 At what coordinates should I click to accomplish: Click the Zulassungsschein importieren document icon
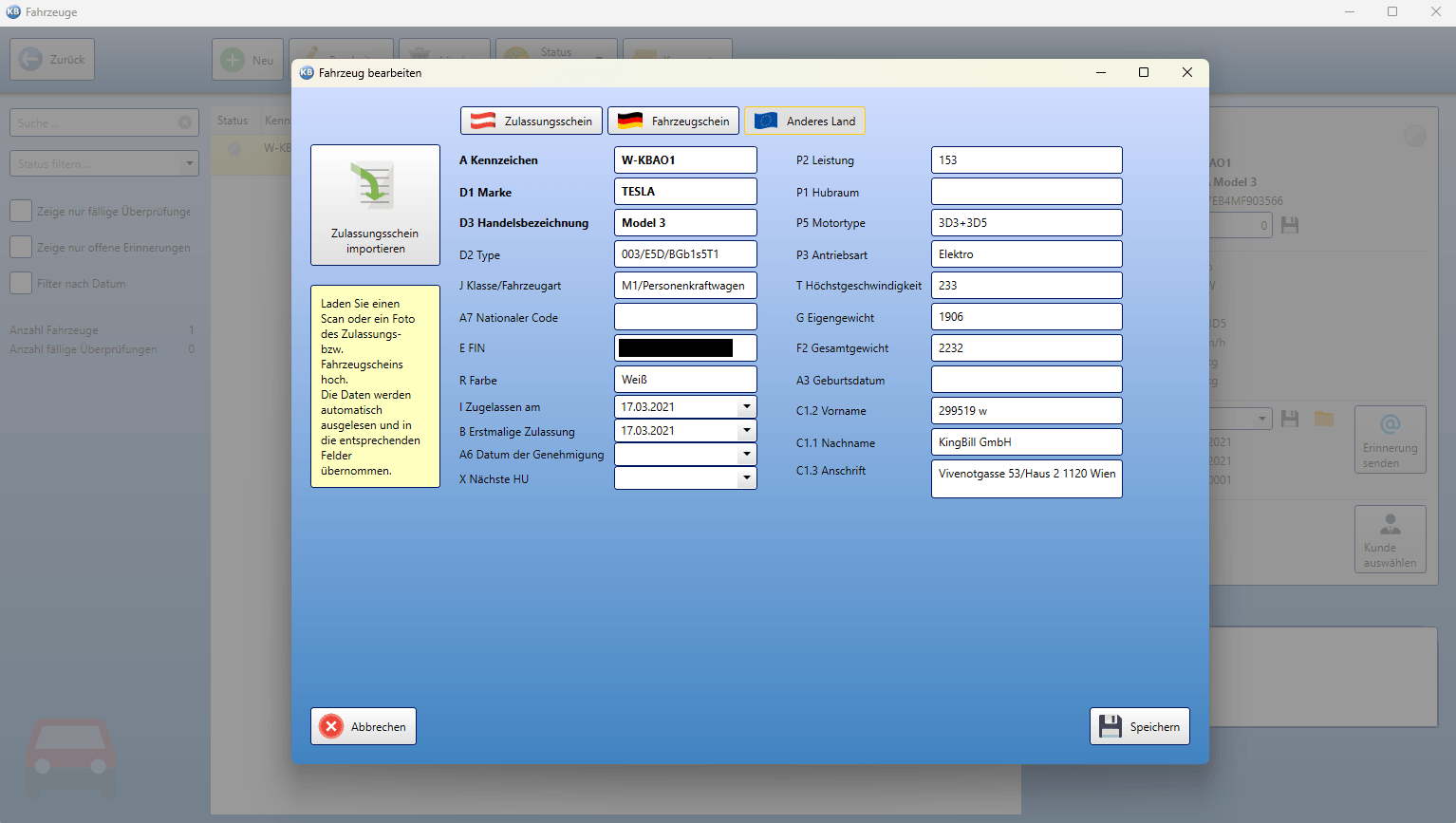tap(375, 186)
